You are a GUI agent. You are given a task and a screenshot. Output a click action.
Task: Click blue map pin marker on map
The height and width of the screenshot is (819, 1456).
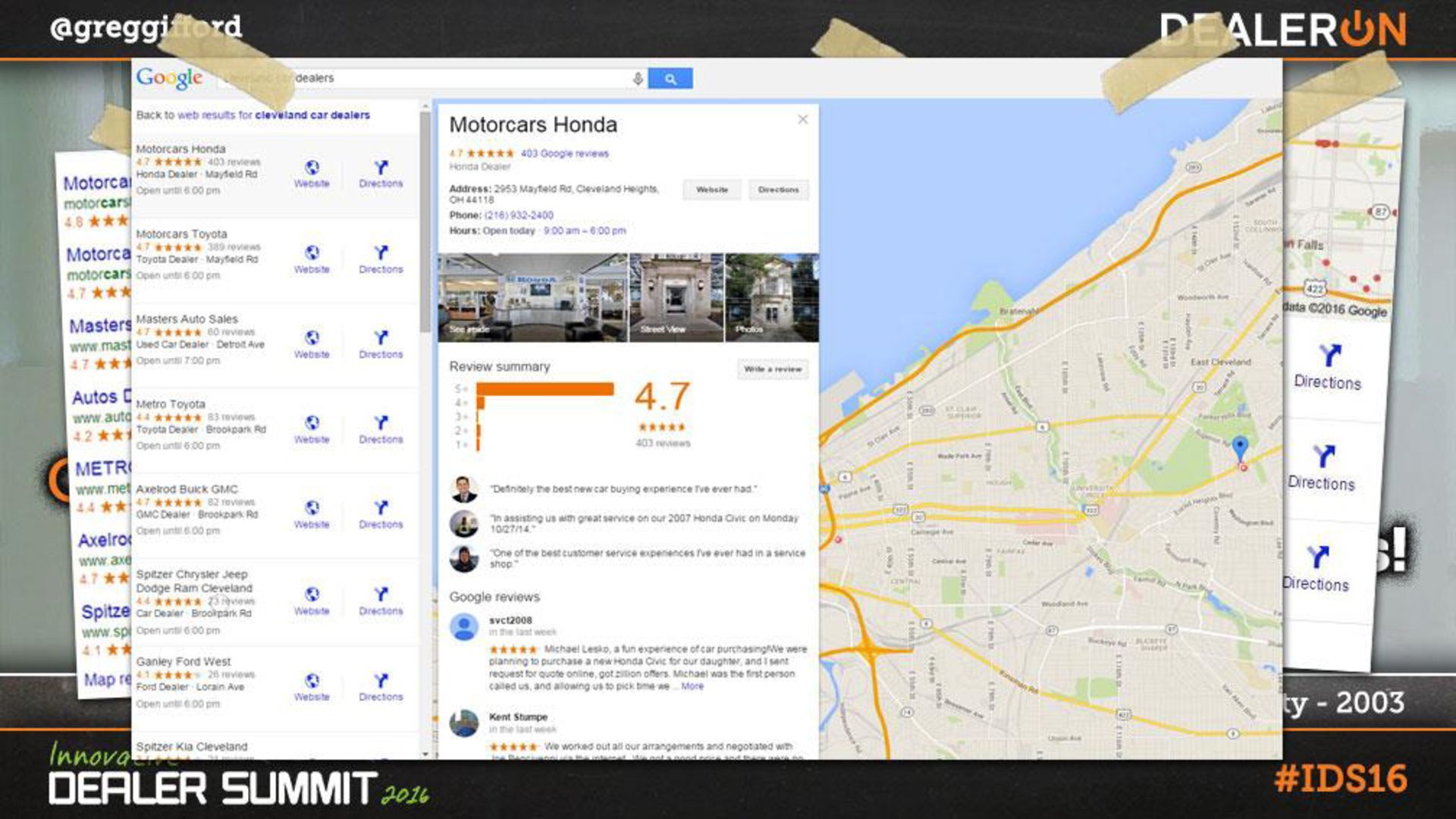tap(1240, 448)
